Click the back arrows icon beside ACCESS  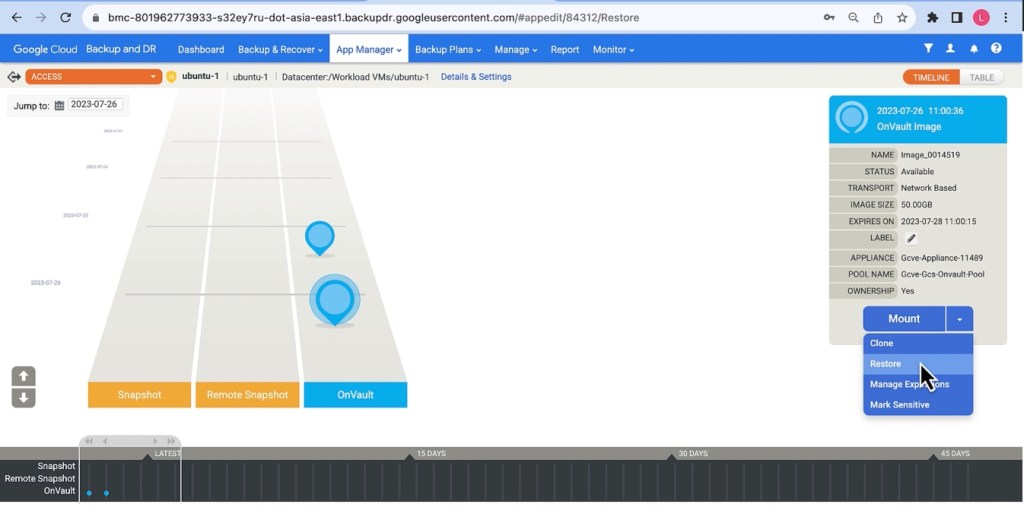pyautogui.click(x=14, y=77)
